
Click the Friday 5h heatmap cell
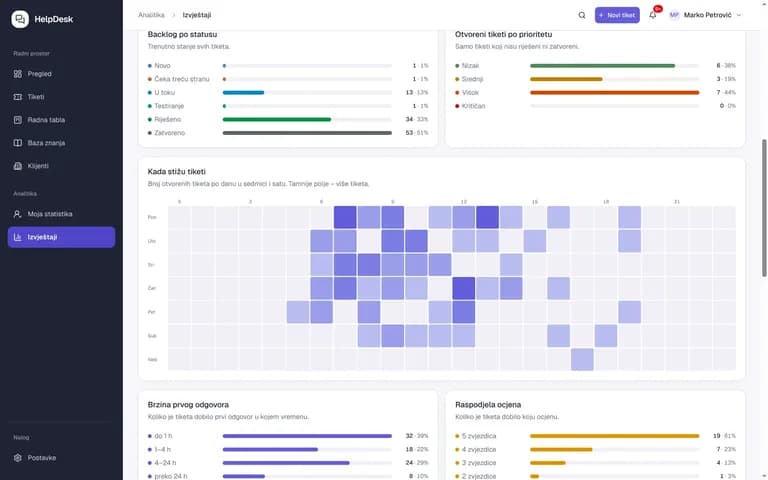tap(298, 312)
